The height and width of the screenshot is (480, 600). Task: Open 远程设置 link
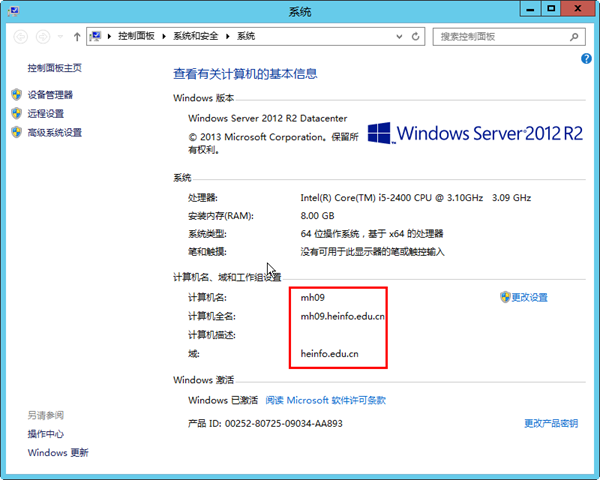tap(46, 113)
